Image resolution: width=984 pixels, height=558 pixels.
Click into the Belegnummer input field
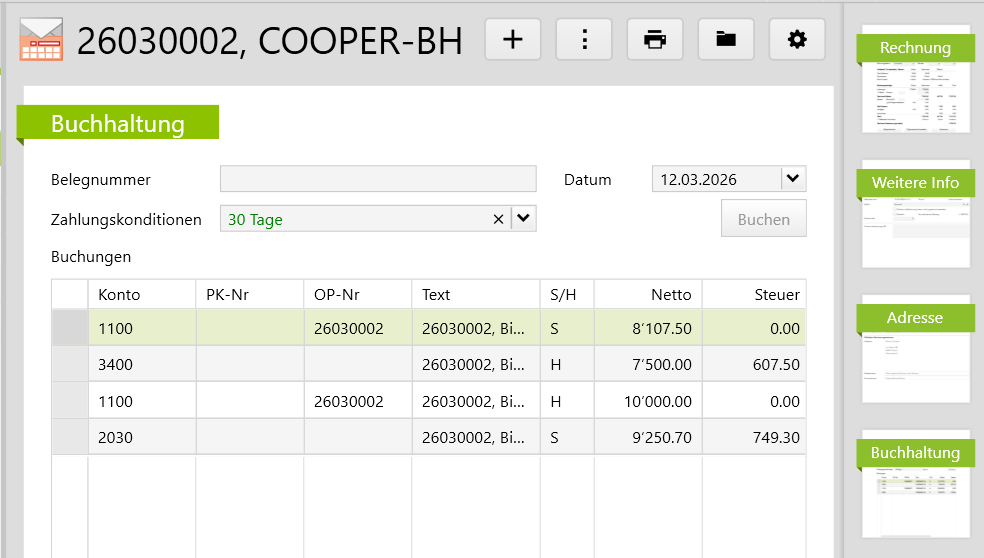tap(378, 179)
